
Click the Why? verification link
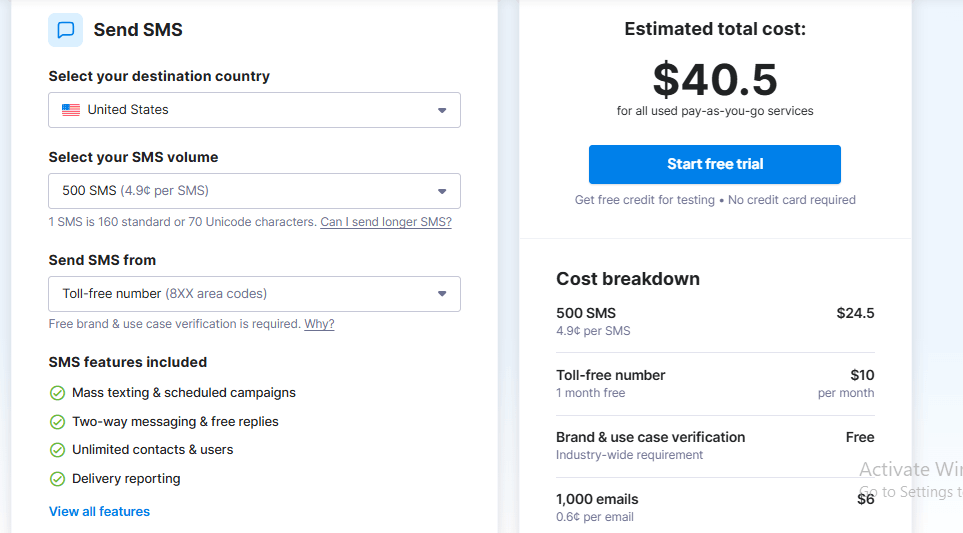[x=319, y=324]
